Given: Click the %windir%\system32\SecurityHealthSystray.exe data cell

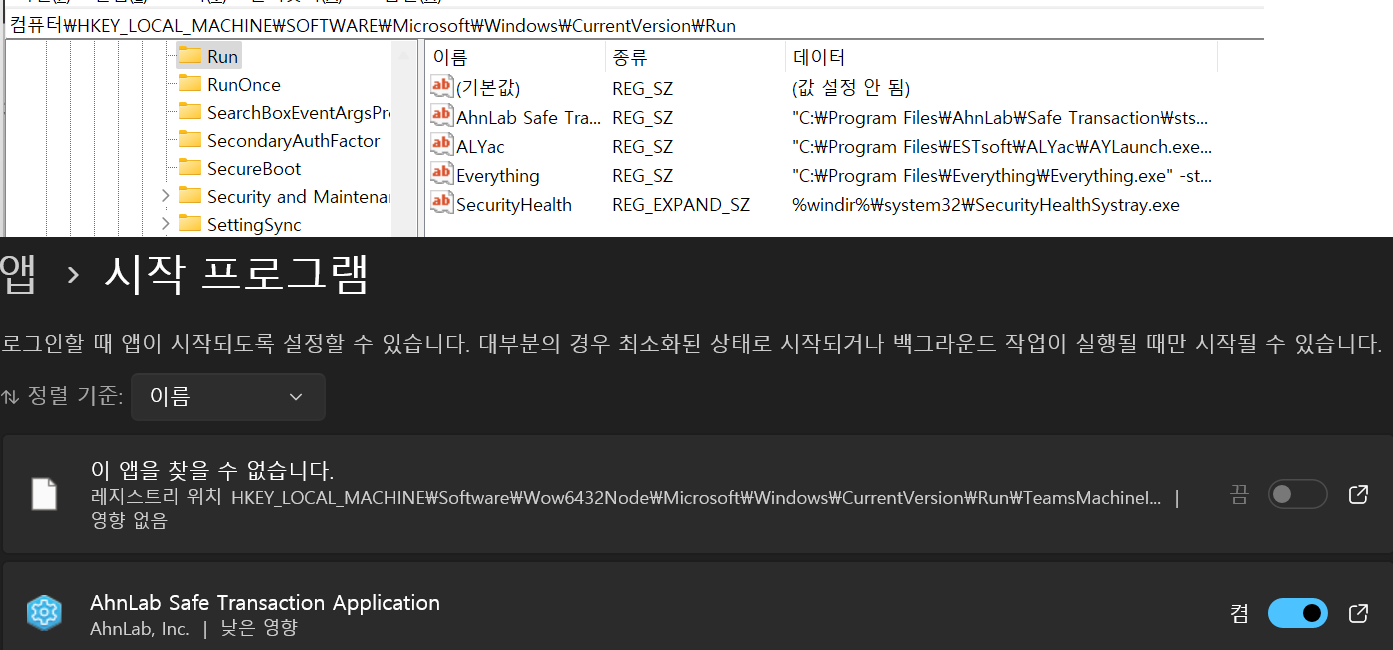Looking at the screenshot, I should [986, 205].
